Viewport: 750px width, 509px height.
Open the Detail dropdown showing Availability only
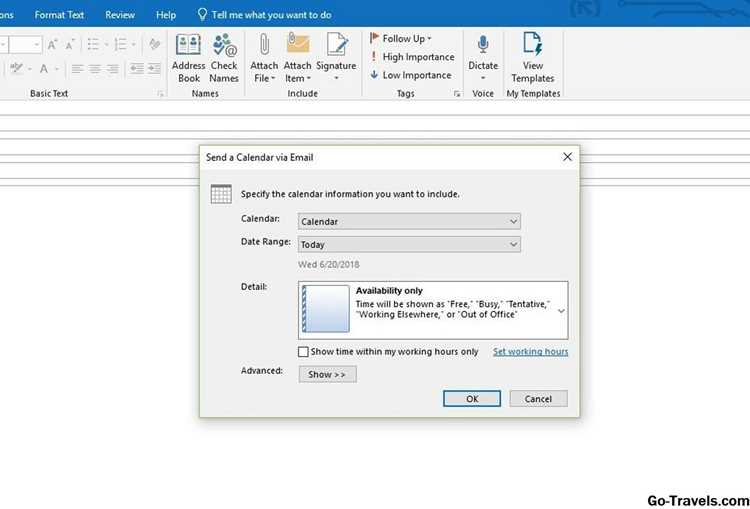coord(433,310)
